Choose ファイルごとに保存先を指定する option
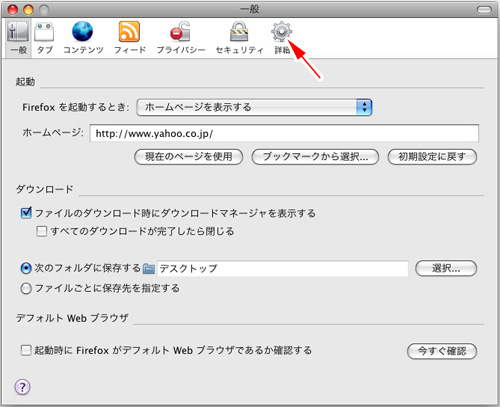The height and width of the screenshot is (407, 500). pos(26,288)
